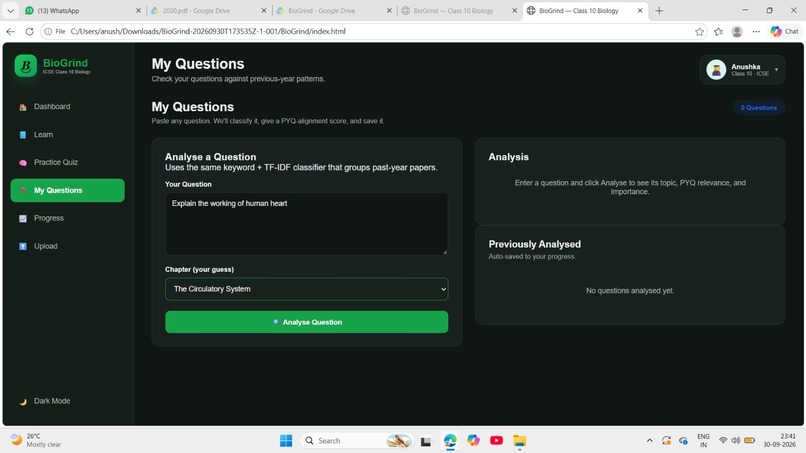806x453 pixels.
Task: Open the browser favorites list icon
Action: click(718, 31)
